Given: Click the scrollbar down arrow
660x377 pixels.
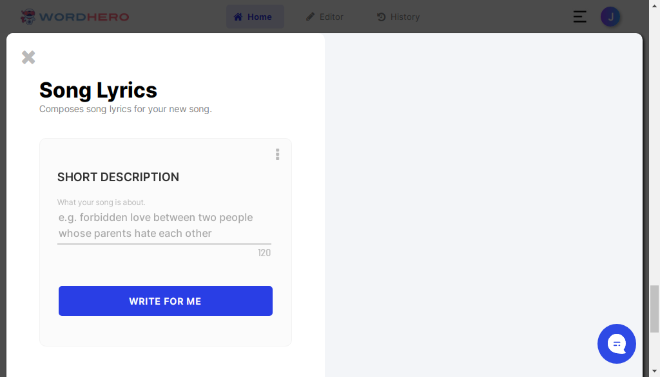Looking at the screenshot, I should click(655, 371).
